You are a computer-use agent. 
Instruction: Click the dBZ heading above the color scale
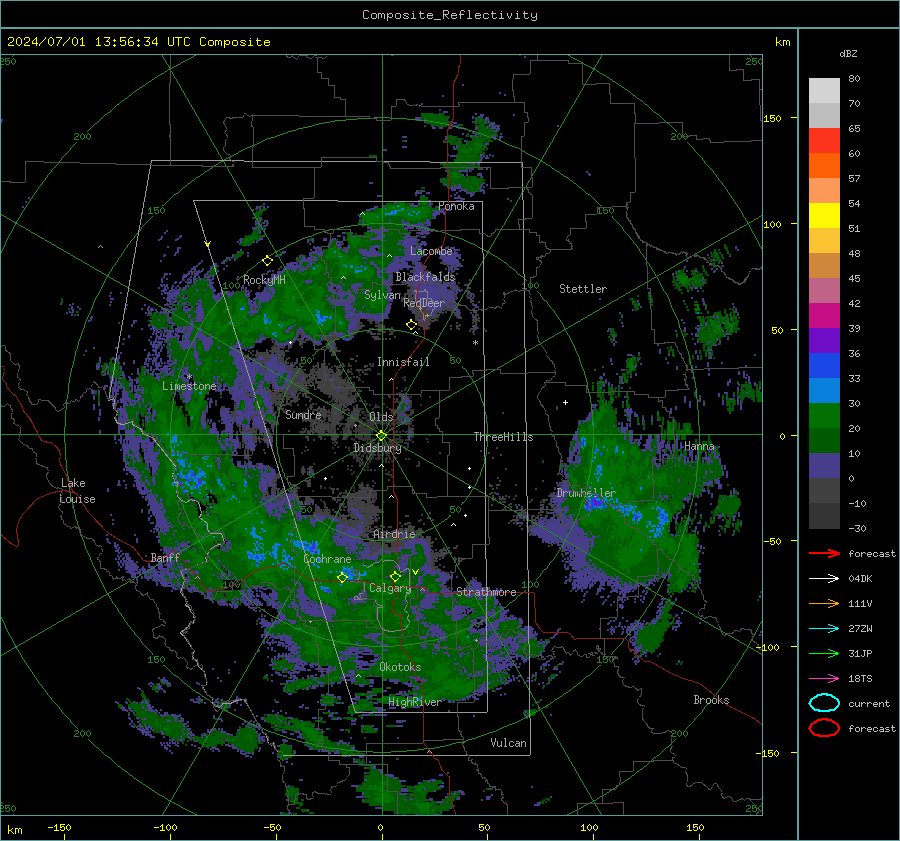(x=848, y=53)
